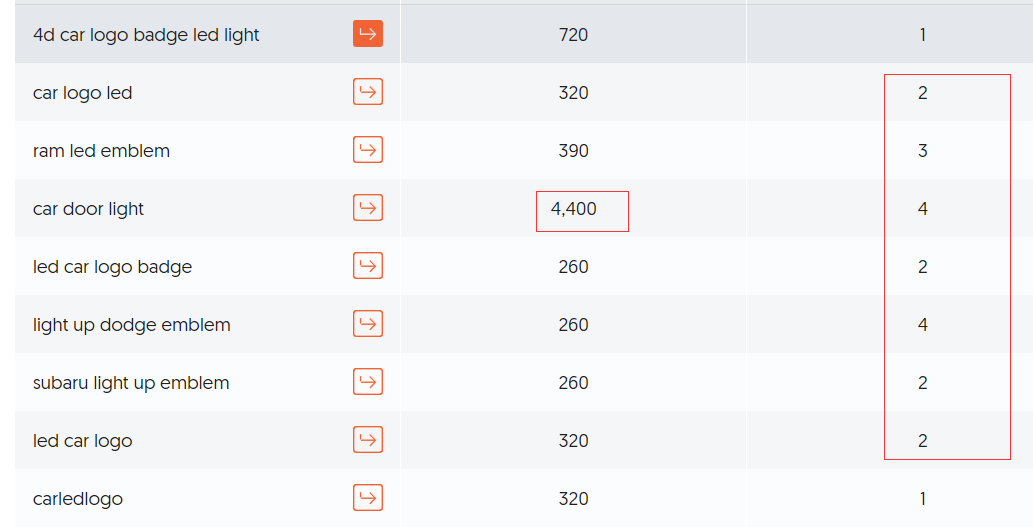Choose keyword 'light up dodge emblem'
The height and width of the screenshot is (532, 1033).
(x=132, y=325)
